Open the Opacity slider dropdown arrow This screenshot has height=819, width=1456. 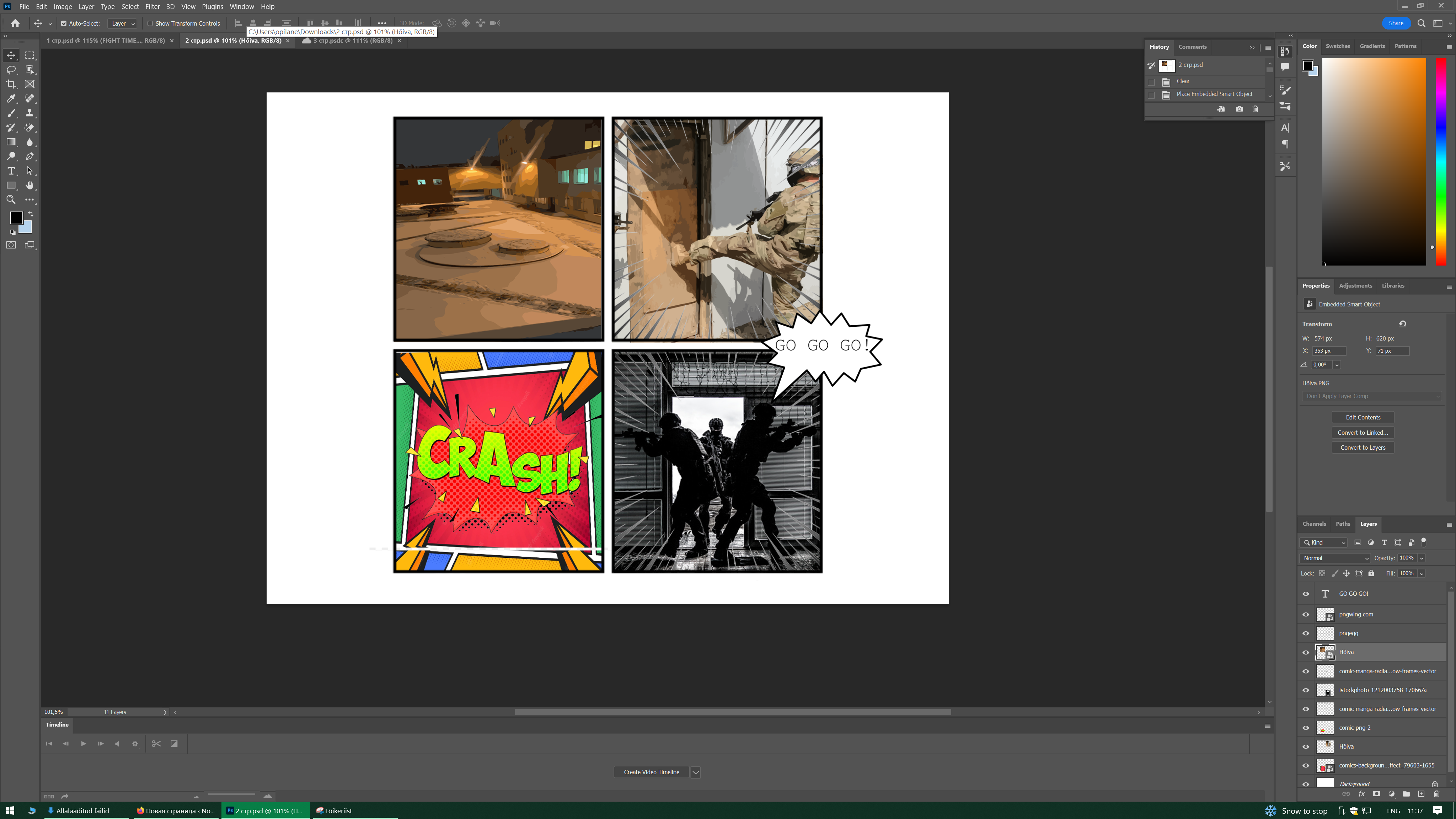pos(1422,558)
